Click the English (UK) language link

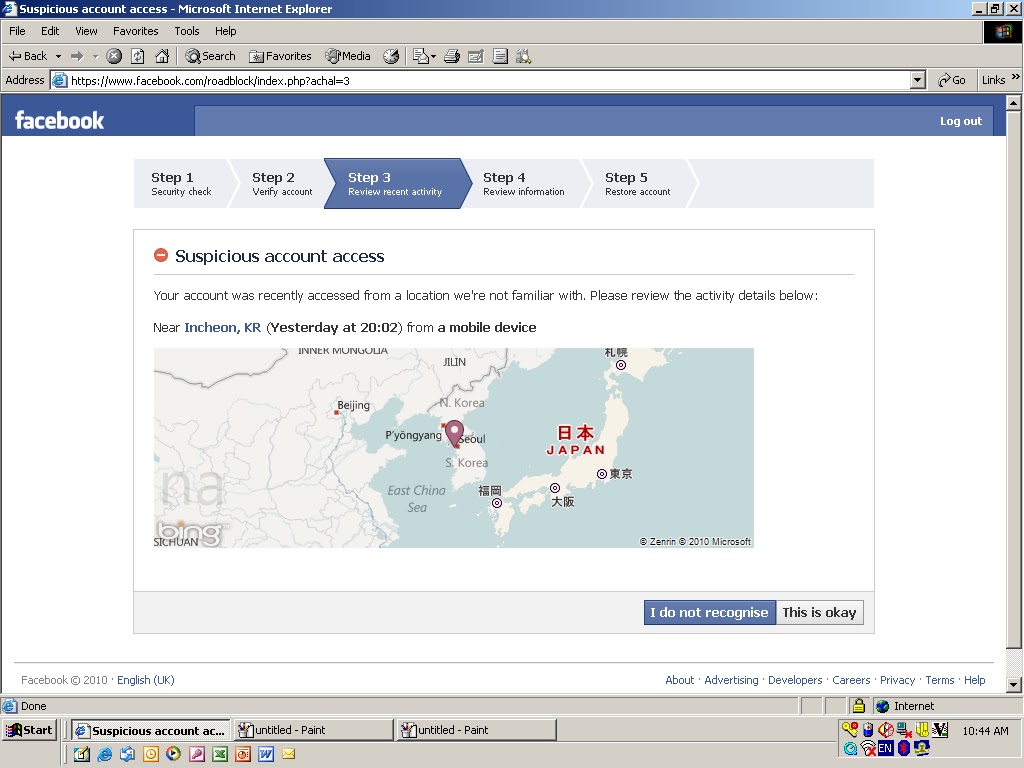tap(146, 680)
